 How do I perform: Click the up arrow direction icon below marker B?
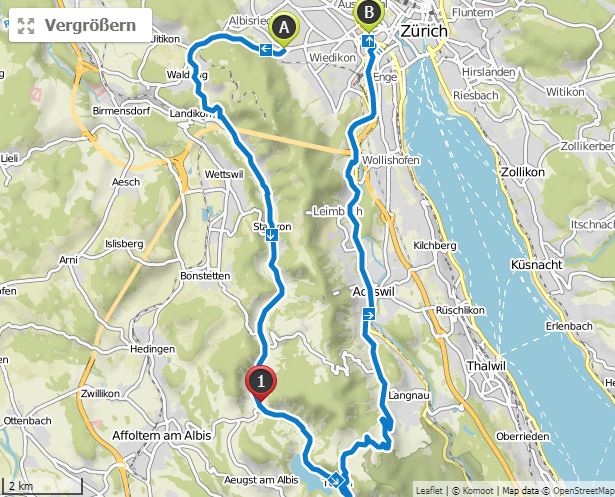tap(368, 40)
